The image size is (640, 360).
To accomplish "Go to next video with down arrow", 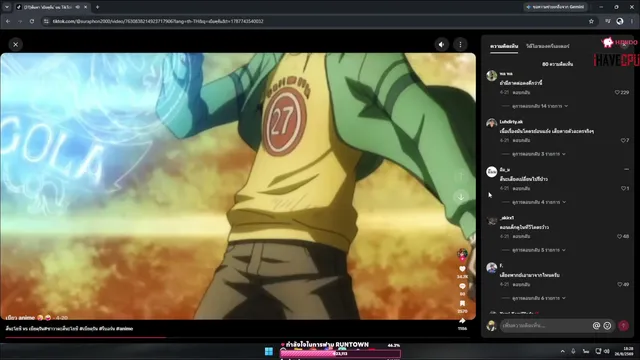I will pos(461,197).
